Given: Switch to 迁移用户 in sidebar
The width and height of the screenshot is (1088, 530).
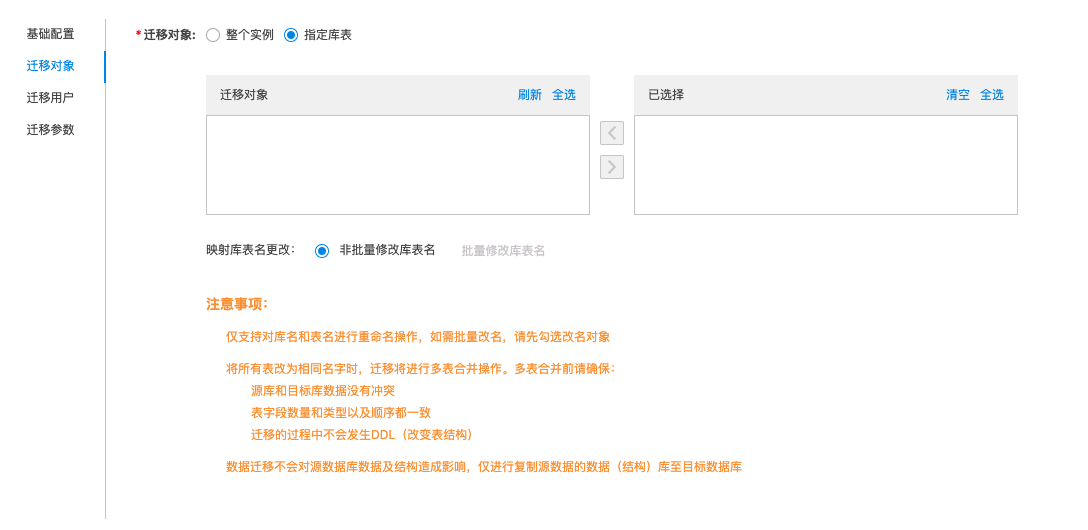Looking at the screenshot, I should tap(50, 98).
